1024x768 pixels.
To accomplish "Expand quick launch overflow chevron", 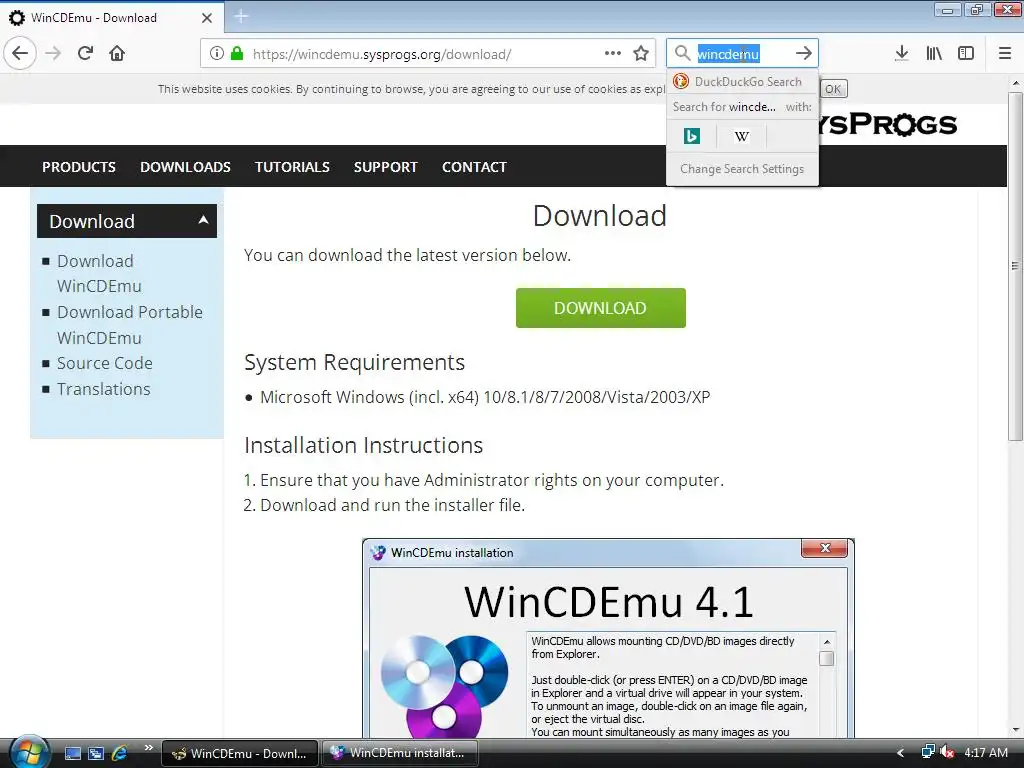I will point(149,747).
